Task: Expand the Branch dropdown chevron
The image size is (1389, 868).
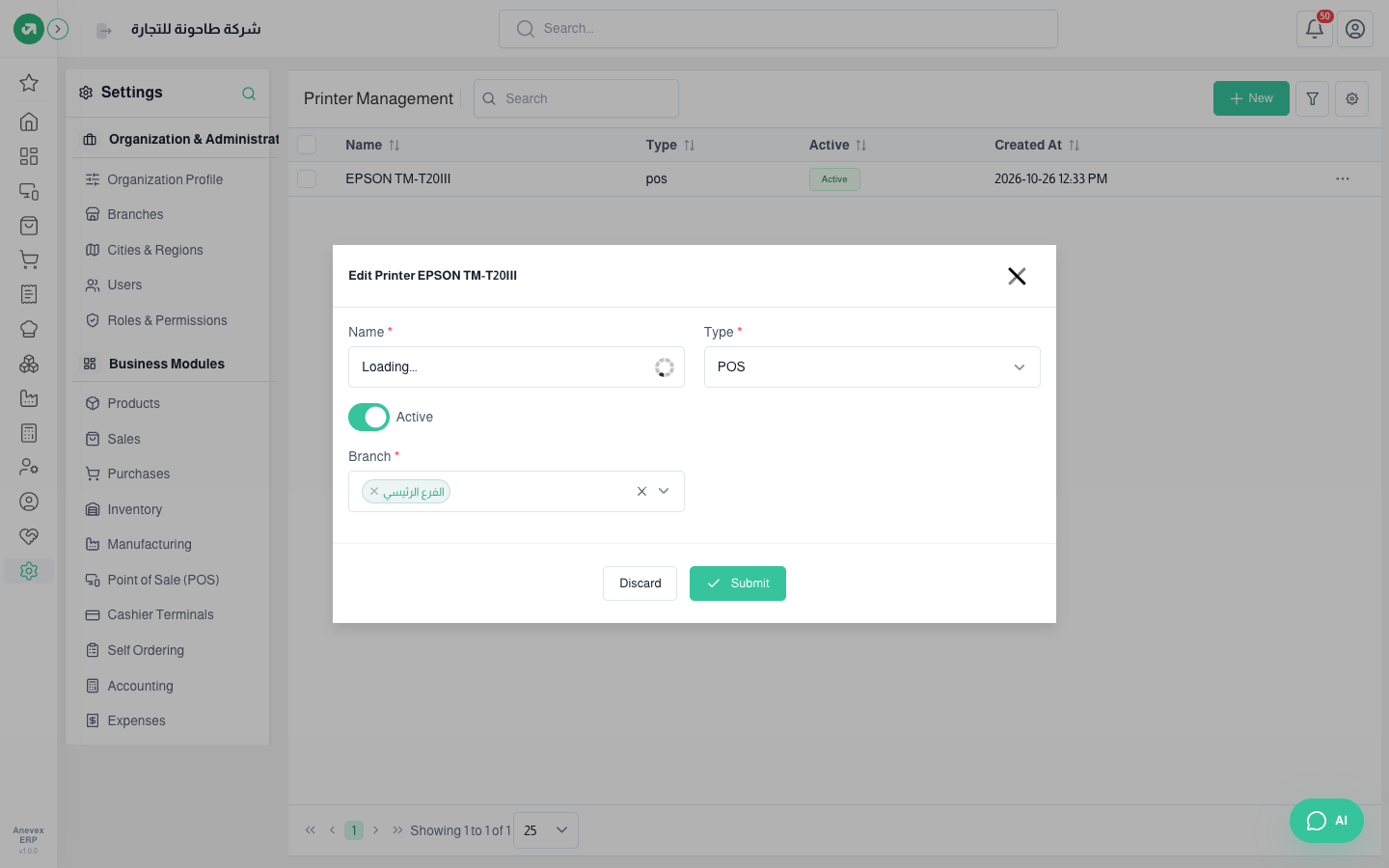Action: [664, 492]
